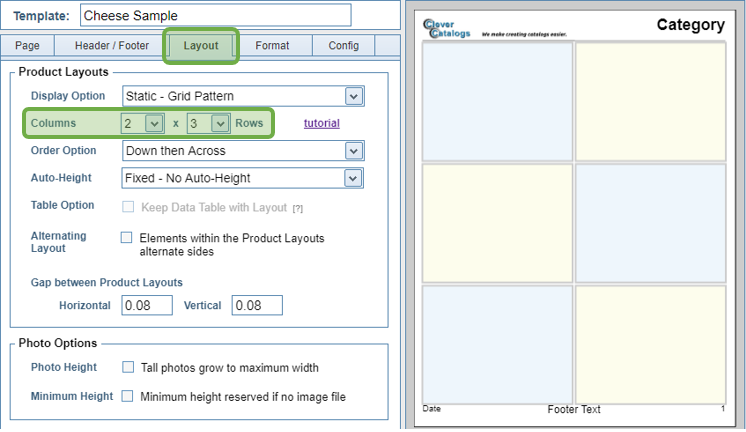Open the Config tab

(x=343, y=46)
